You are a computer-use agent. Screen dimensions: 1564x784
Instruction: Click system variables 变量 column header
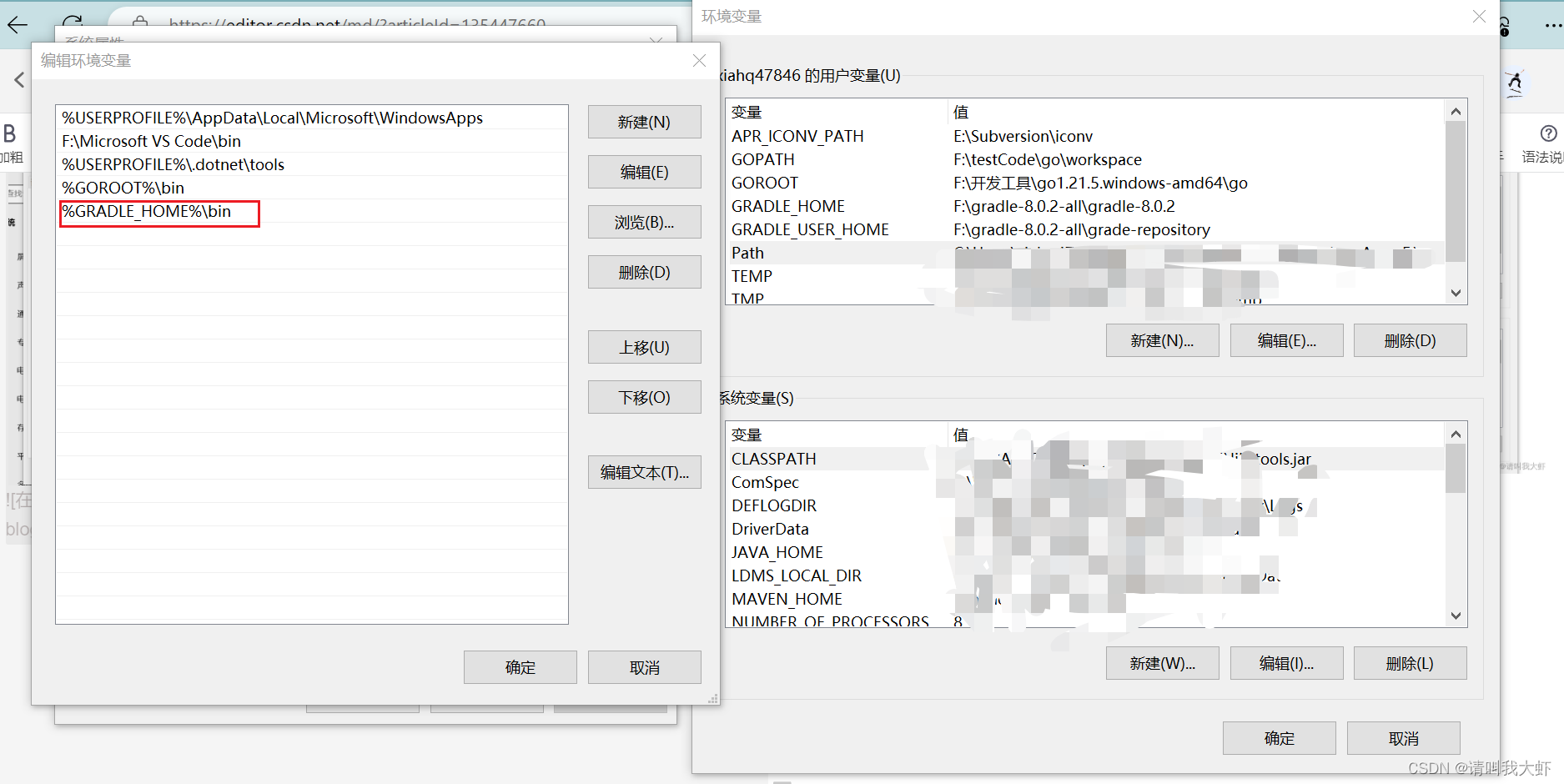click(837, 435)
